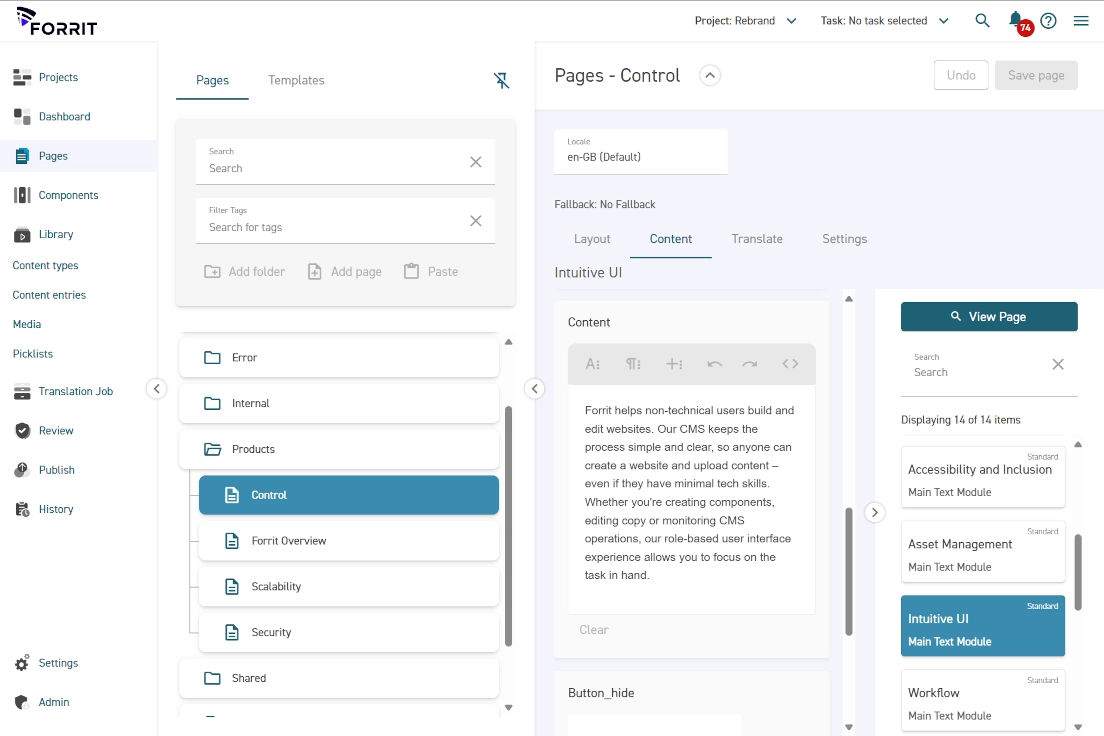Open the hamburger menu at top right
The image size is (1104, 736).
(x=1081, y=19)
